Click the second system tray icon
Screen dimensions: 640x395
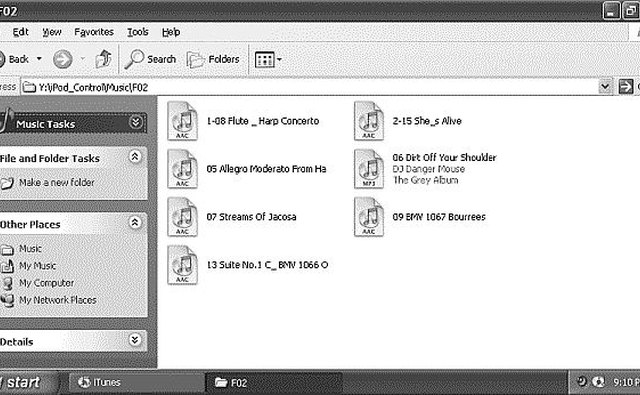coord(598,382)
